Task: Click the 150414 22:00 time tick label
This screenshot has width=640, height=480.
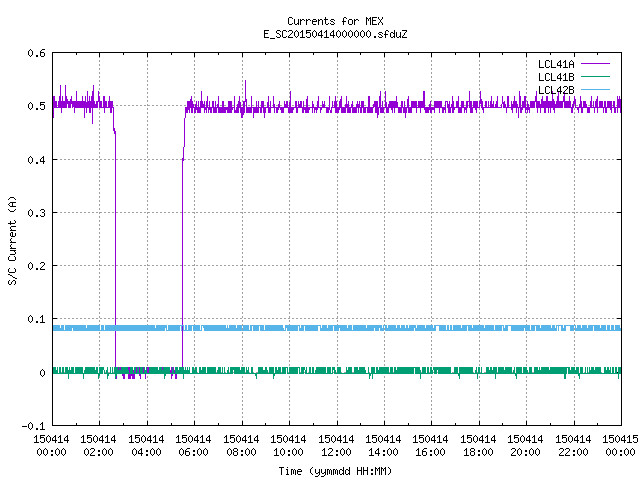Action: click(x=573, y=446)
